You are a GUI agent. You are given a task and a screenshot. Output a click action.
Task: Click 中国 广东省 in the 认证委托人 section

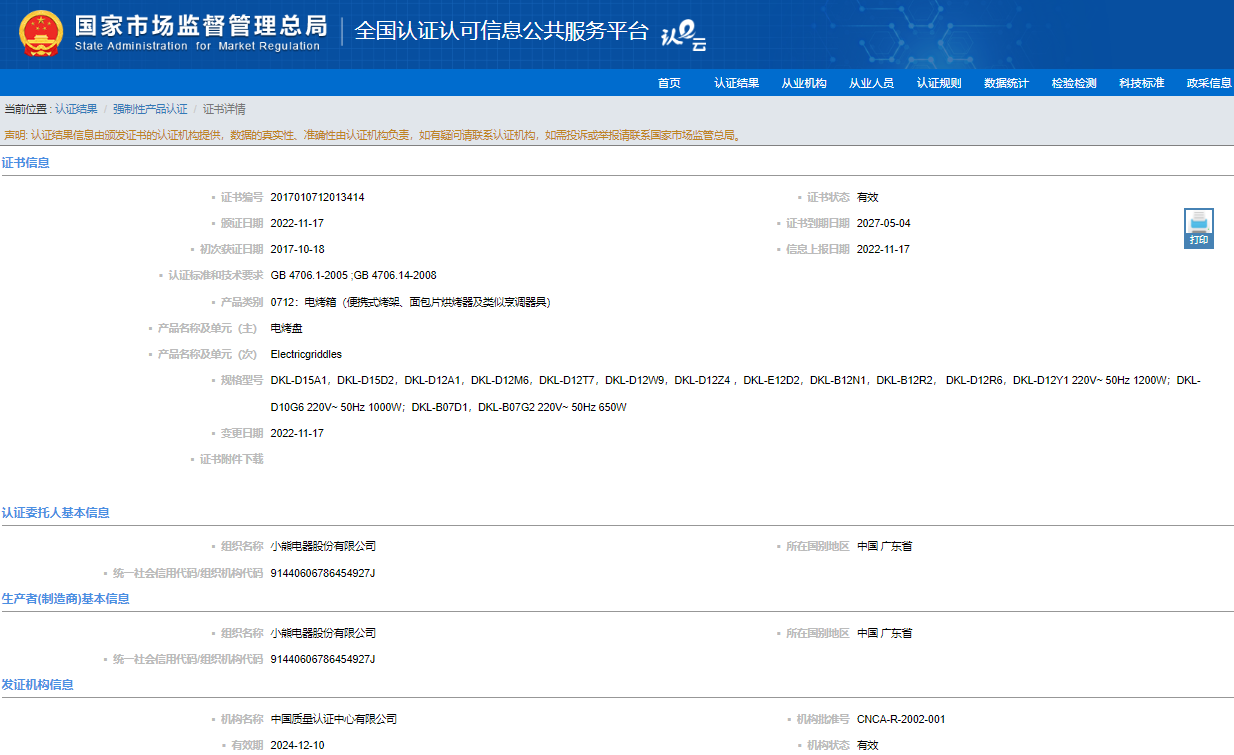click(x=885, y=546)
